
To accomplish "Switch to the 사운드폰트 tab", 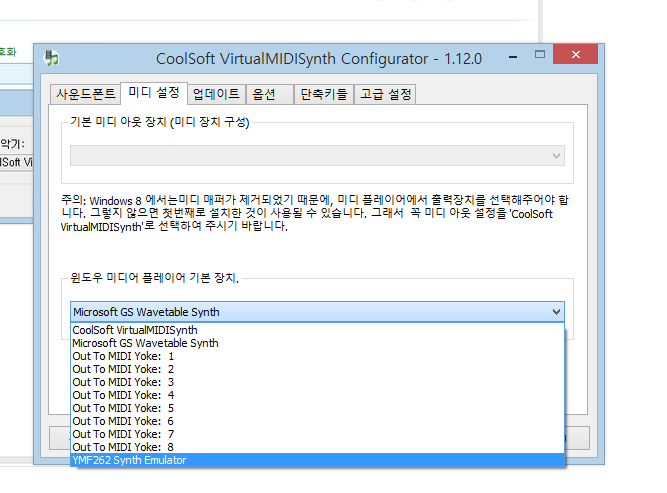I will (86, 94).
